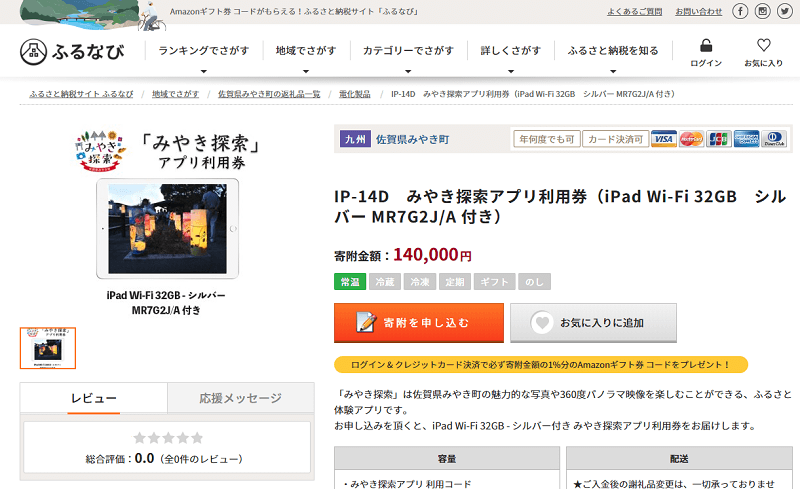Screen dimensions: 800x489
Task: Click the お気に入り heart icon
Action: pos(763,45)
